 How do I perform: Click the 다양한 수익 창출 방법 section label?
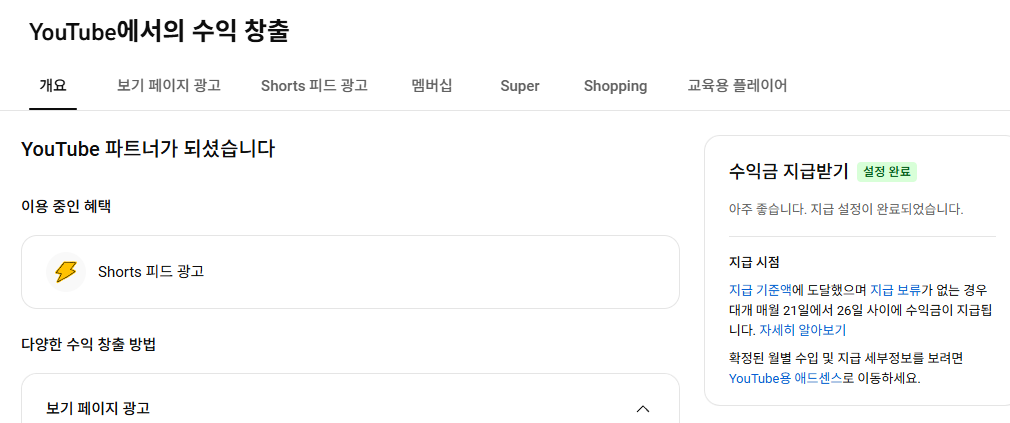[88, 345]
